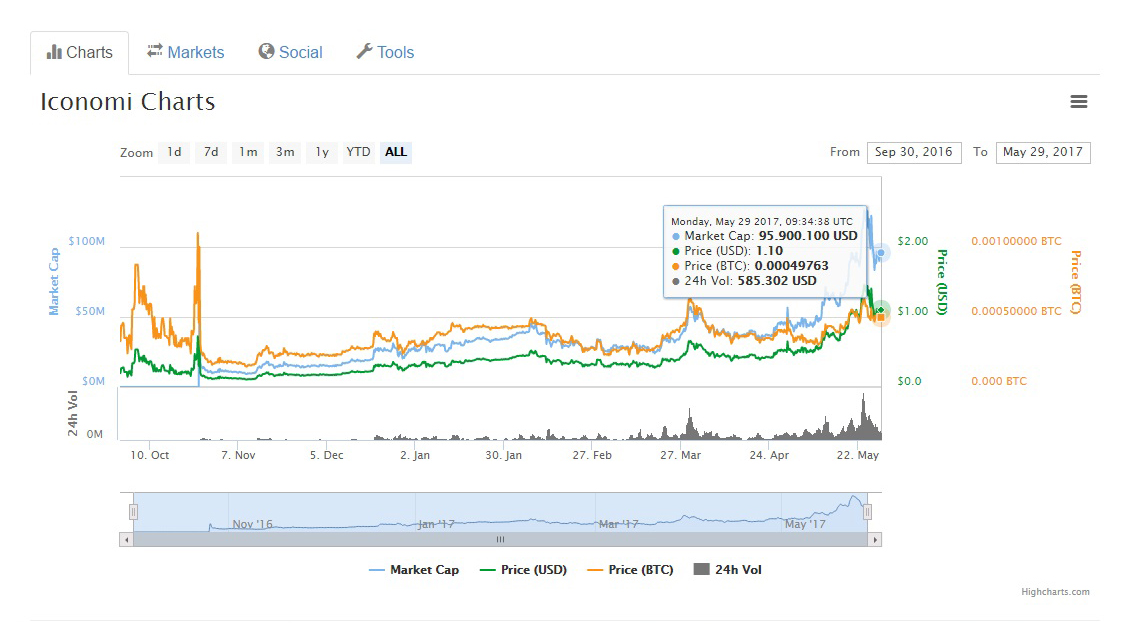1138x624 pixels.
Task: Click the 7. Nov x-axis label
Action: point(238,455)
